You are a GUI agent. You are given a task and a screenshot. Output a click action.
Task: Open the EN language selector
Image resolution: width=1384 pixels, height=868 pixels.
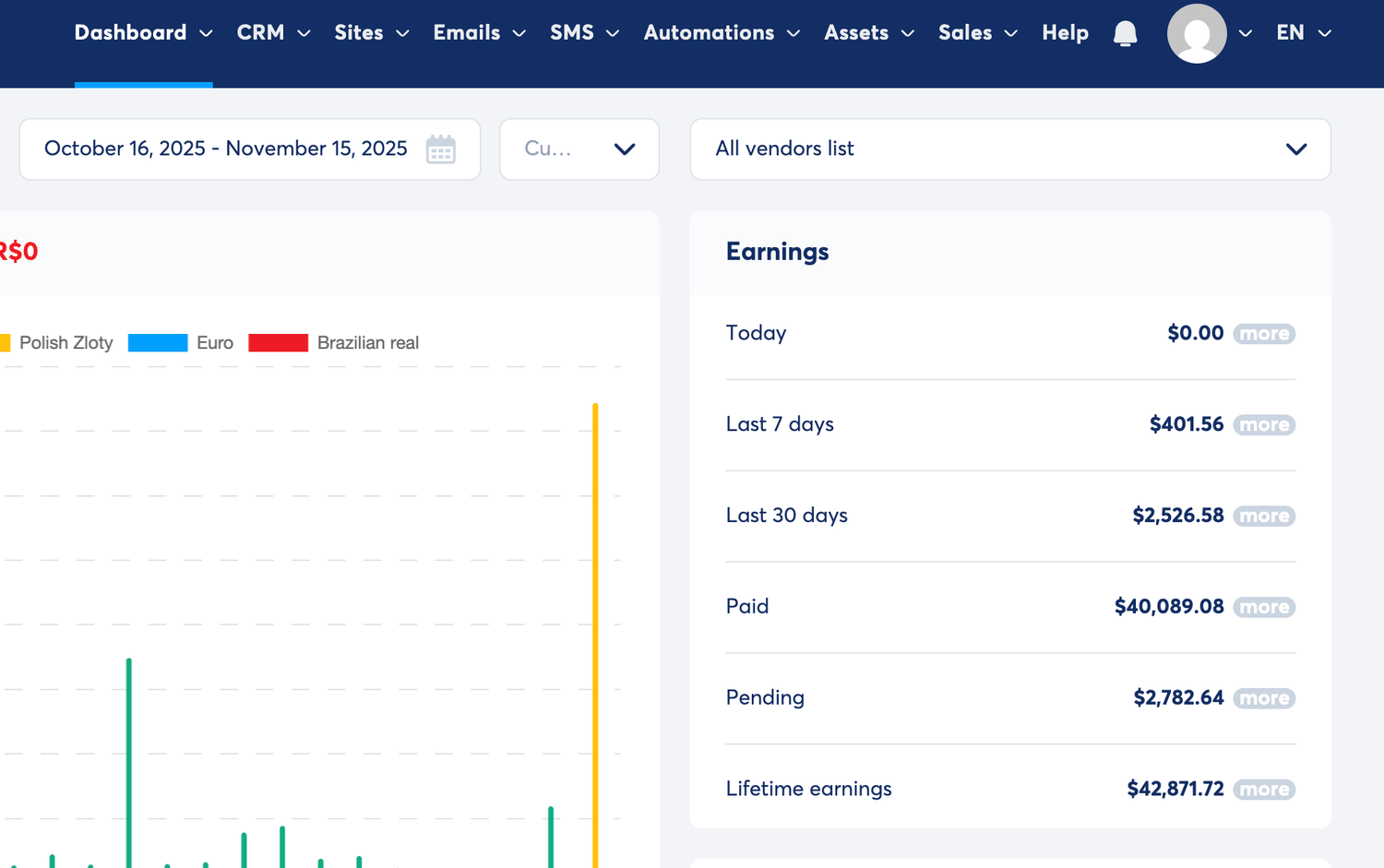tap(1303, 33)
